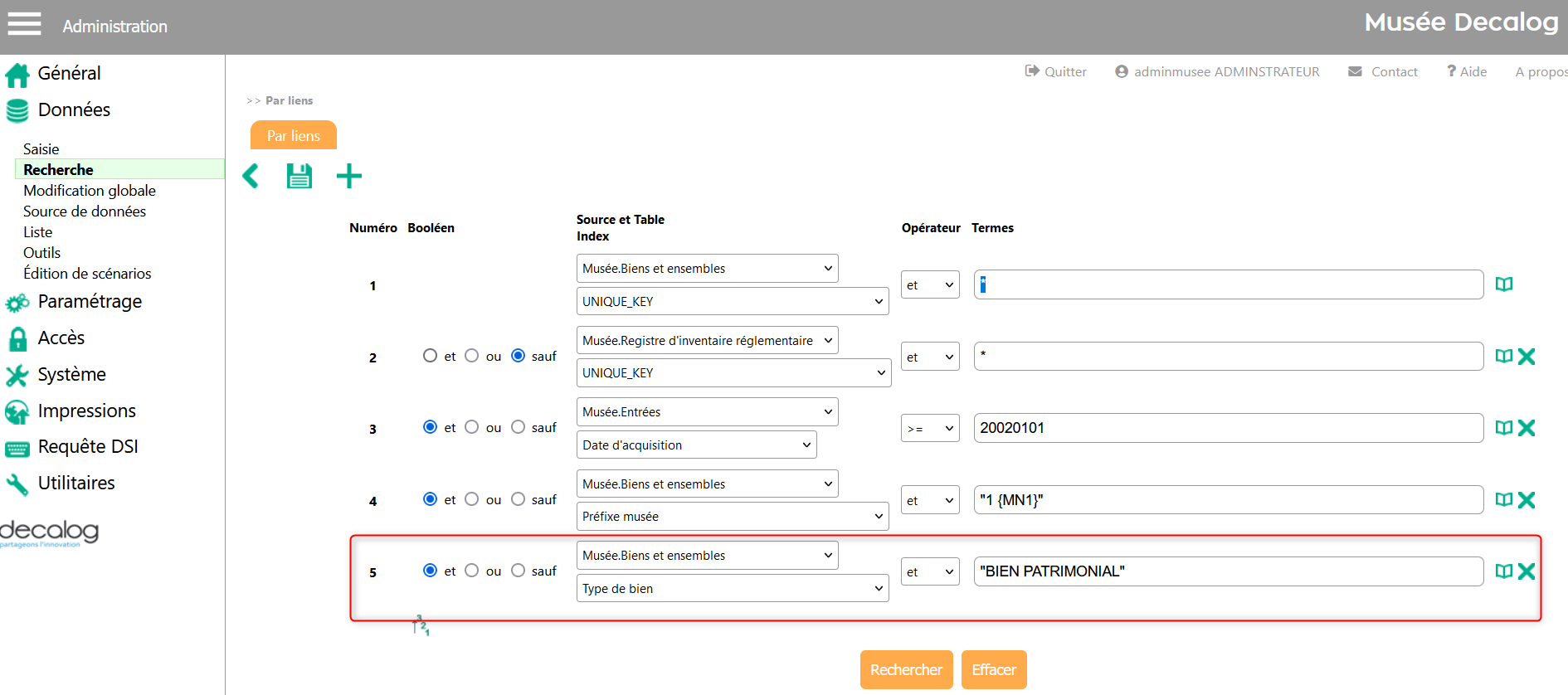The height and width of the screenshot is (695, 1568).
Task: Open 'Musée.Registre d'inventaire réglementaire' source dropdown
Action: pos(707,340)
